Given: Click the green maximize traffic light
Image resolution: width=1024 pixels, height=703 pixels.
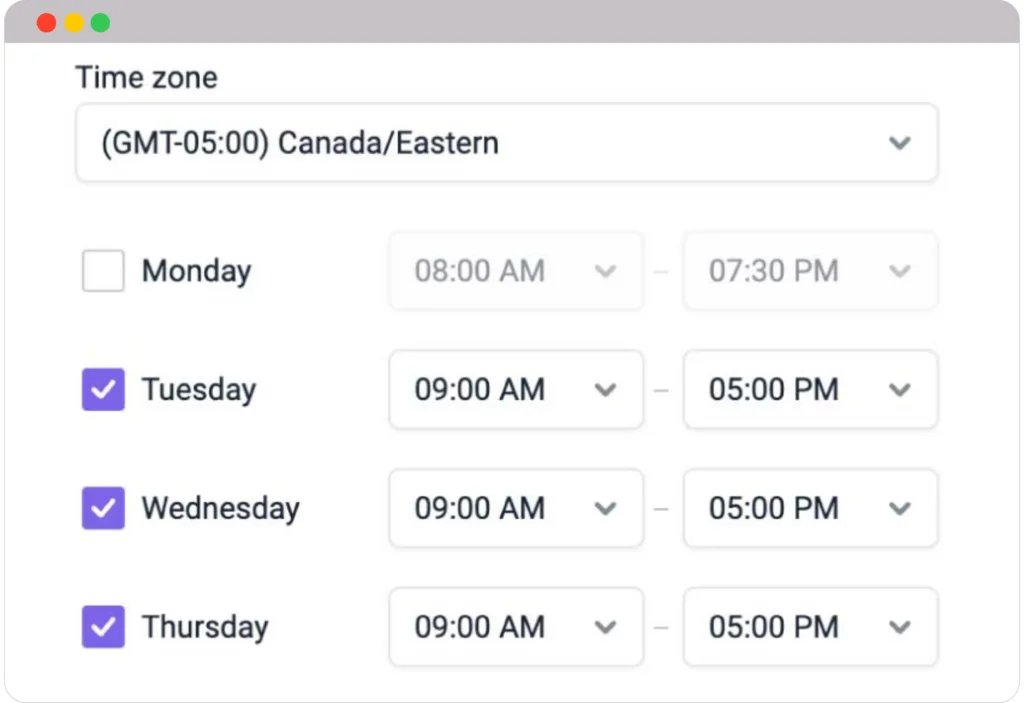Looking at the screenshot, I should 99,21.
